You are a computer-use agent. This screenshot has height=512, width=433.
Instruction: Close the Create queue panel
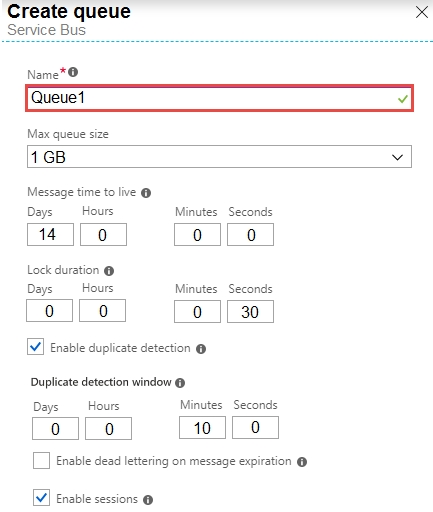coord(422,12)
